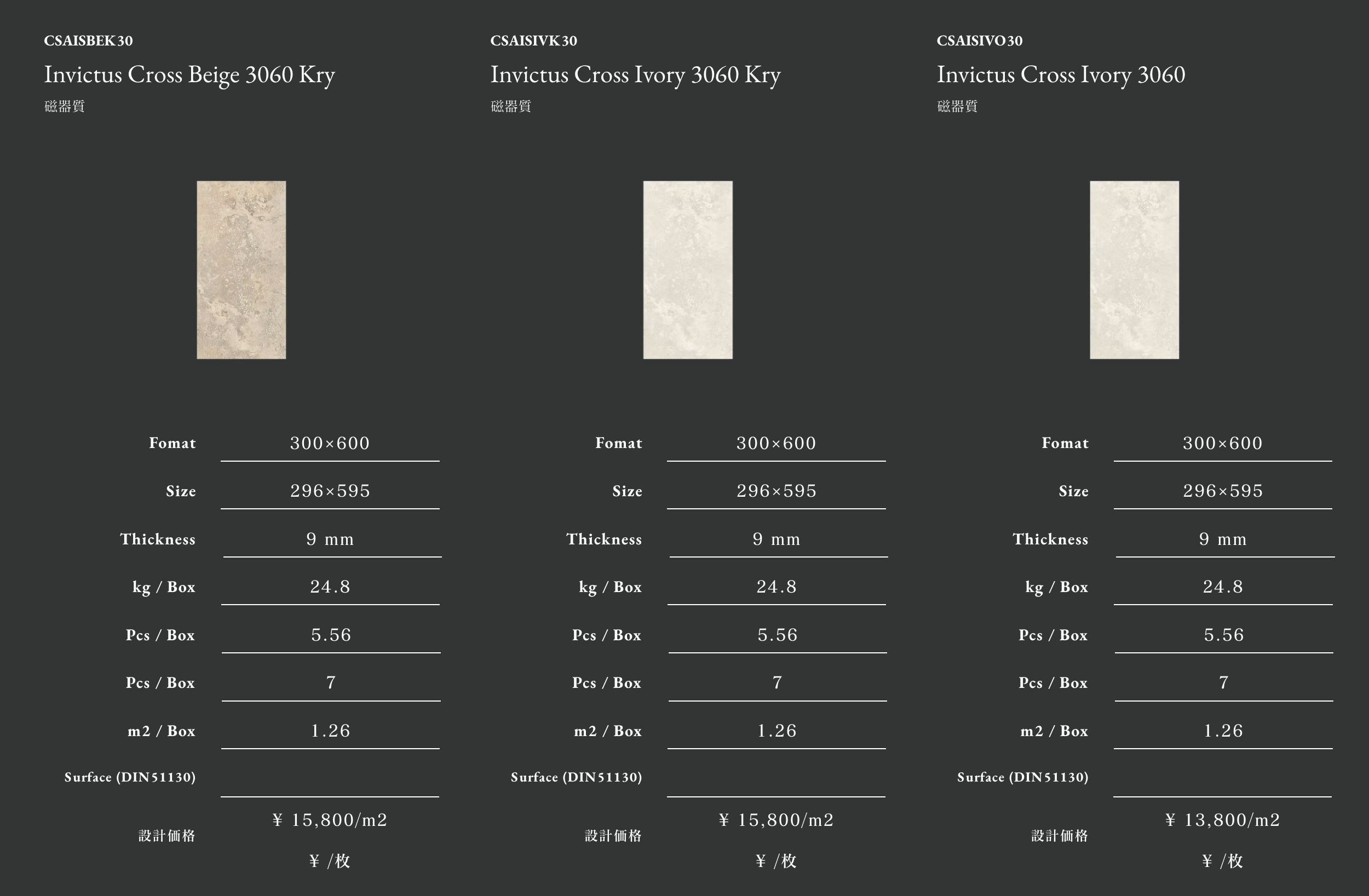Click the Ivory Kry 296×595 size value
This screenshot has height=896, width=1369.
776,491
